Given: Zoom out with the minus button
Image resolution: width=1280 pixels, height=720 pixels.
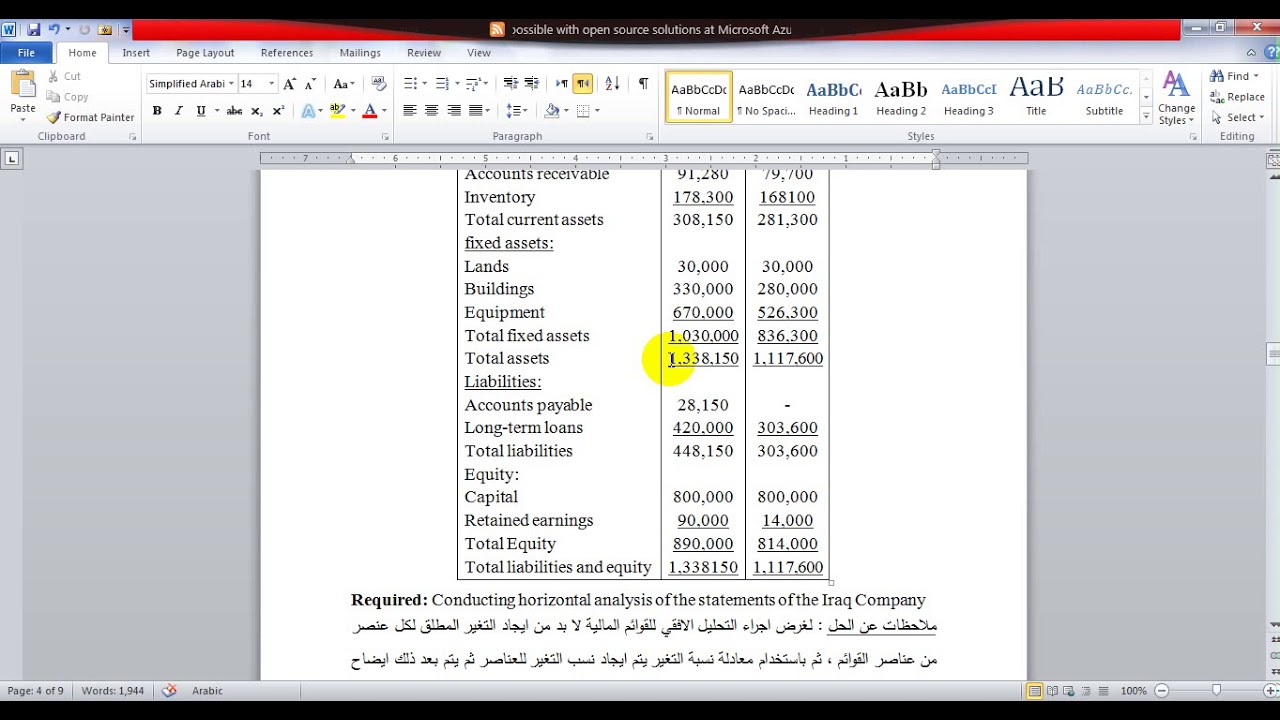Looking at the screenshot, I should 1162,691.
